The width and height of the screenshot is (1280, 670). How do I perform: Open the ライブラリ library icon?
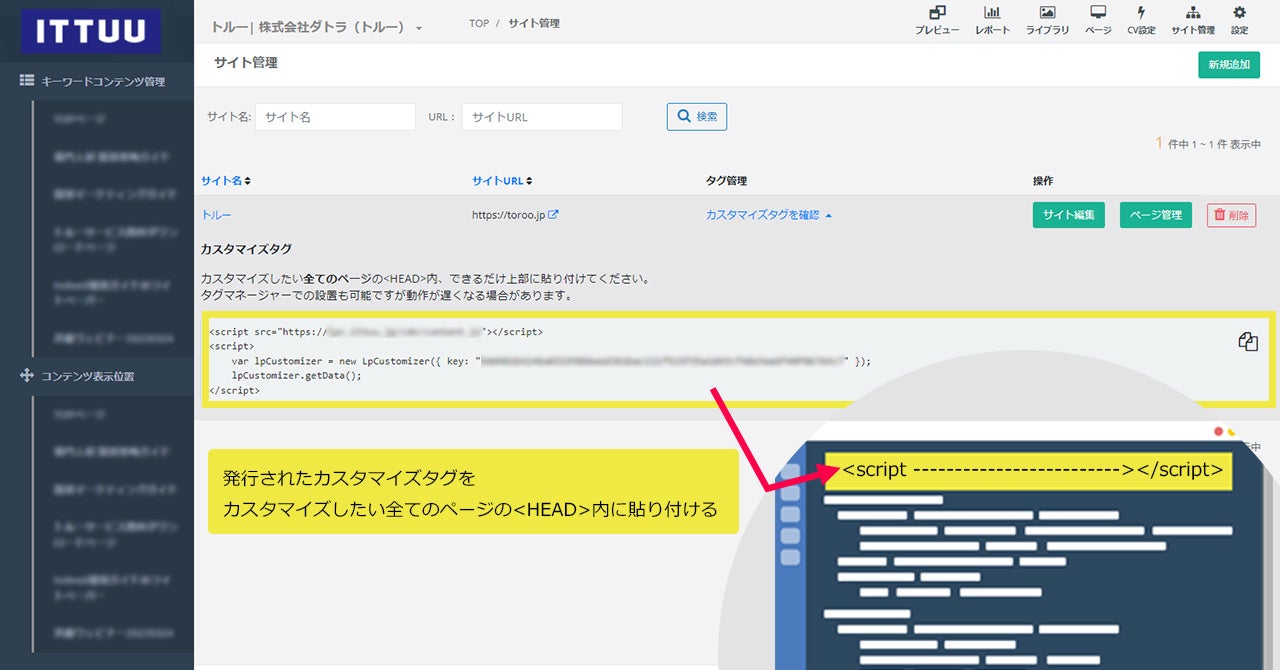(1047, 20)
